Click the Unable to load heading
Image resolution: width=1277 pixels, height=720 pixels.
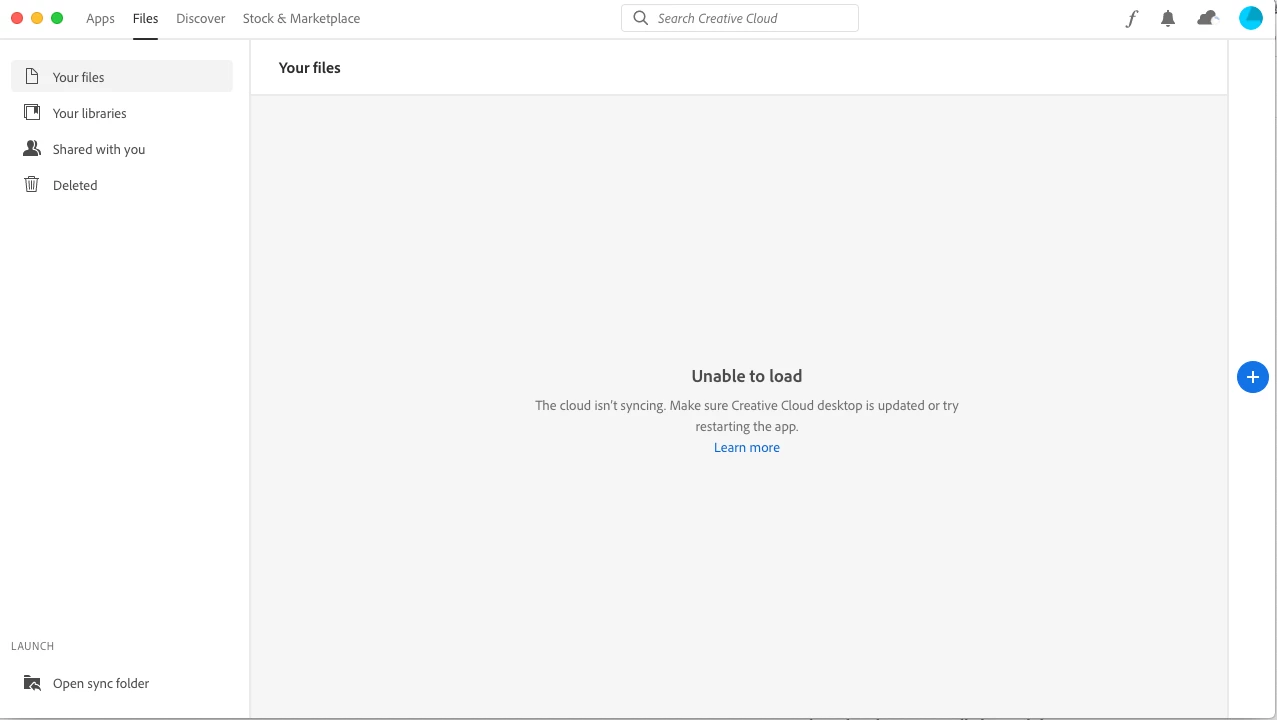click(x=747, y=376)
